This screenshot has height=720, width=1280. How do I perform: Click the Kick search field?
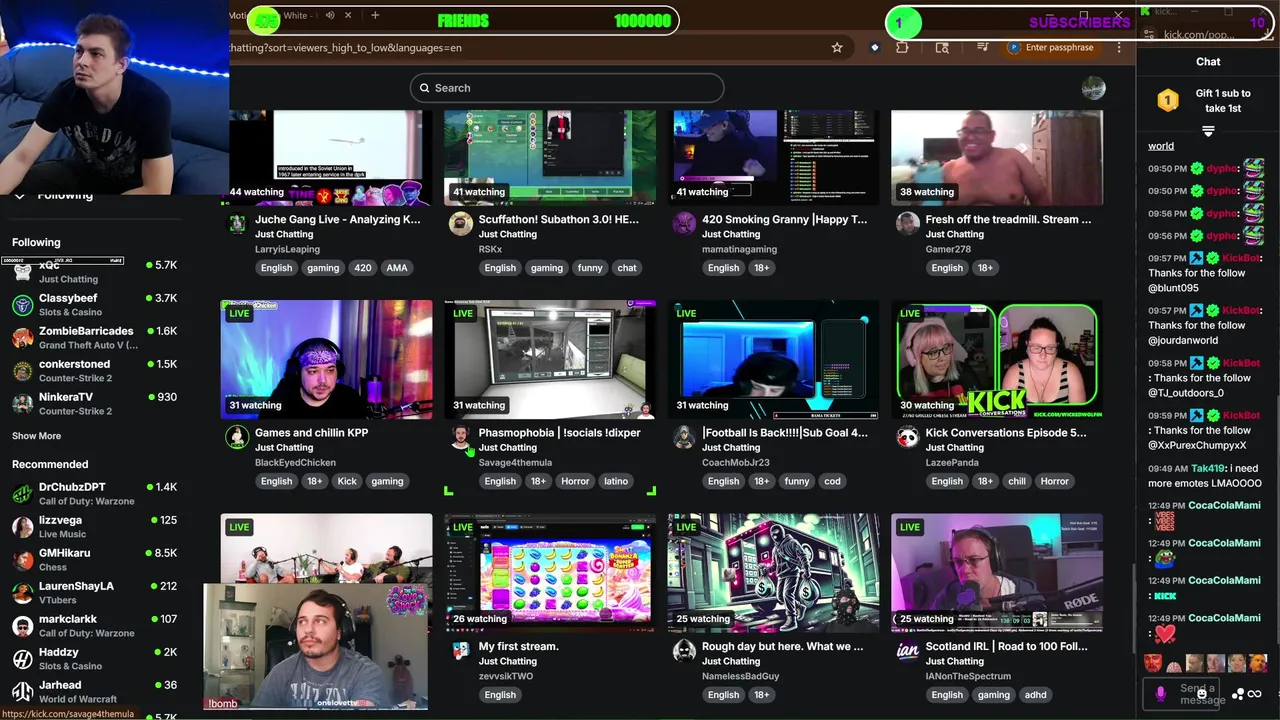coord(566,88)
